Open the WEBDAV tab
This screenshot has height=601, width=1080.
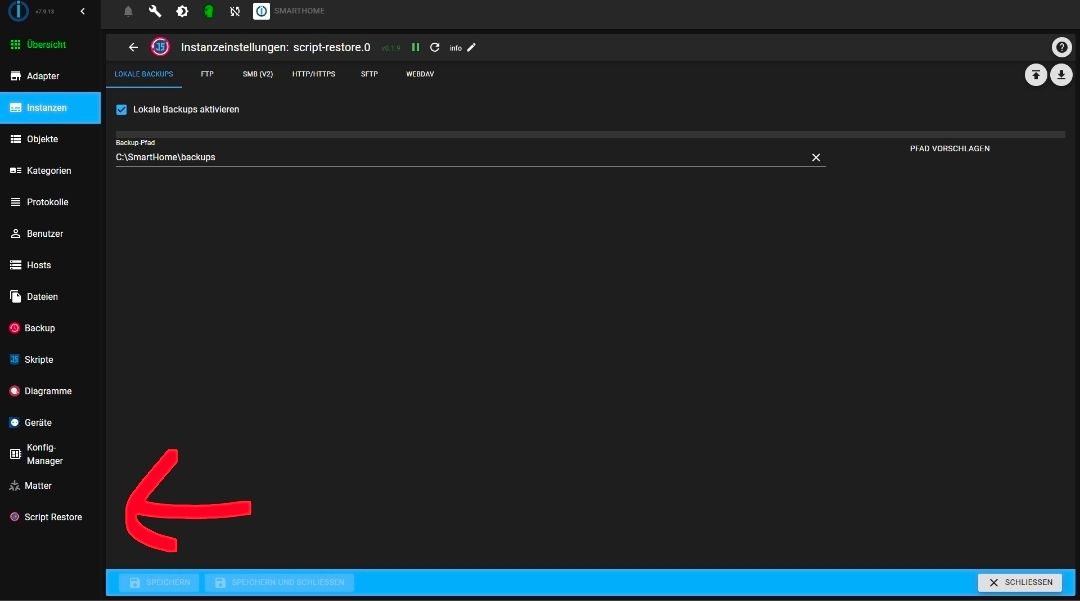[x=420, y=74]
